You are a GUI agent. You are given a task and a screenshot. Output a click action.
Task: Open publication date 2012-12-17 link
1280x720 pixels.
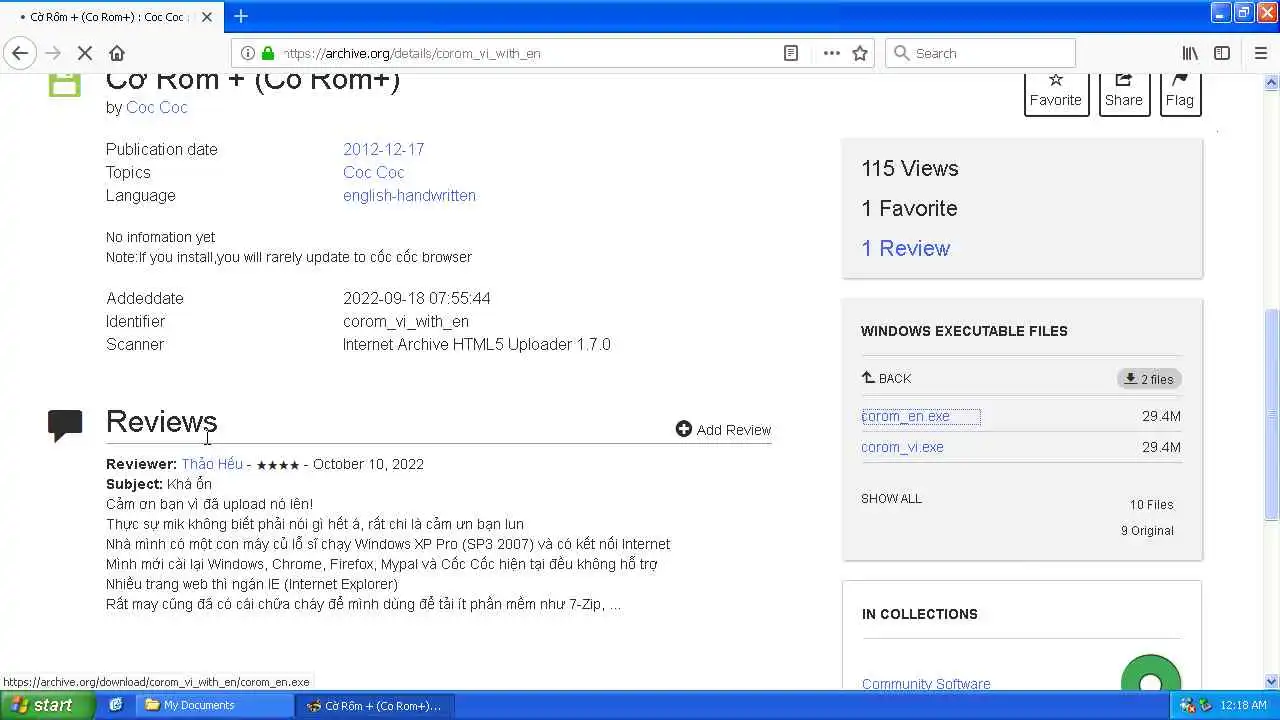(x=384, y=149)
